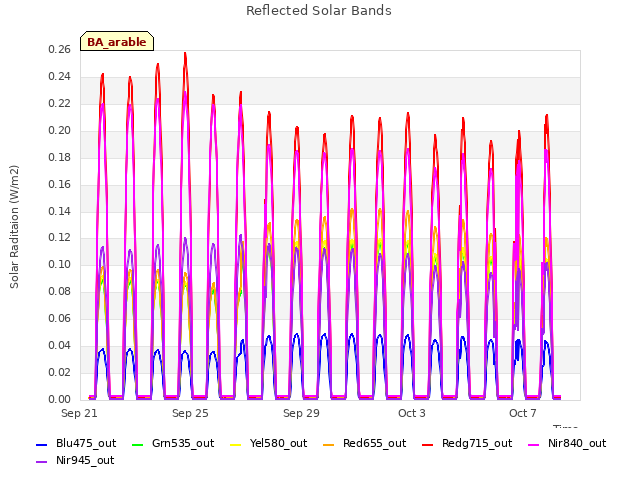Click the Sep 25 x-axis tick label
Image resolution: width=640 pixels, height=480 pixels.
click(x=190, y=413)
